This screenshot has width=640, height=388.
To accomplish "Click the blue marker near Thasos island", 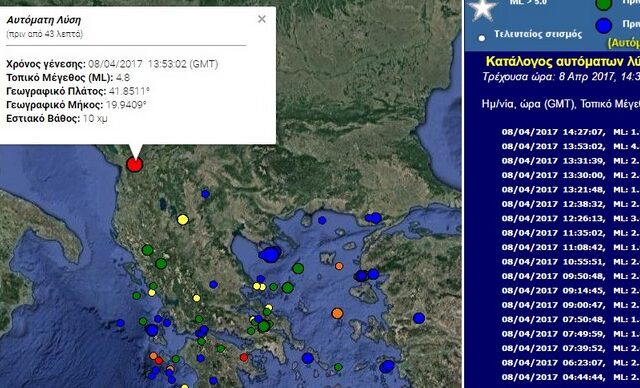I will pos(322,220).
